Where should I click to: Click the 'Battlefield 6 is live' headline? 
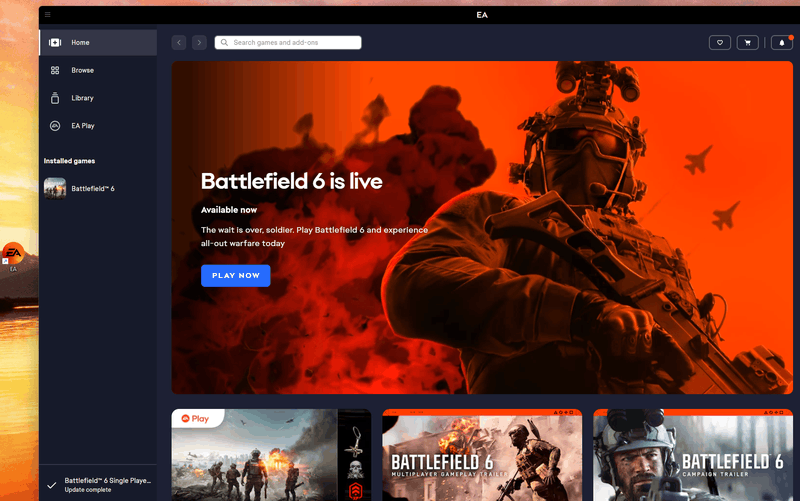click(291, 182)
